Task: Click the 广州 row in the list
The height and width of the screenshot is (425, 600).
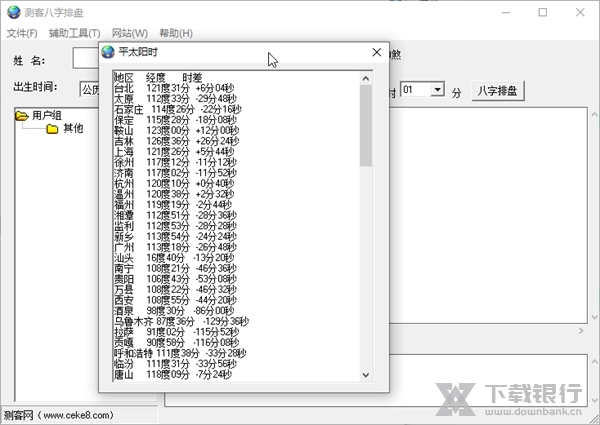Action: pos(175,247)
